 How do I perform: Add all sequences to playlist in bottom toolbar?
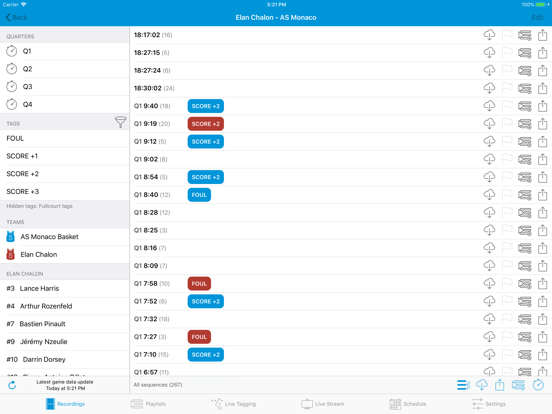coord(518,385)
